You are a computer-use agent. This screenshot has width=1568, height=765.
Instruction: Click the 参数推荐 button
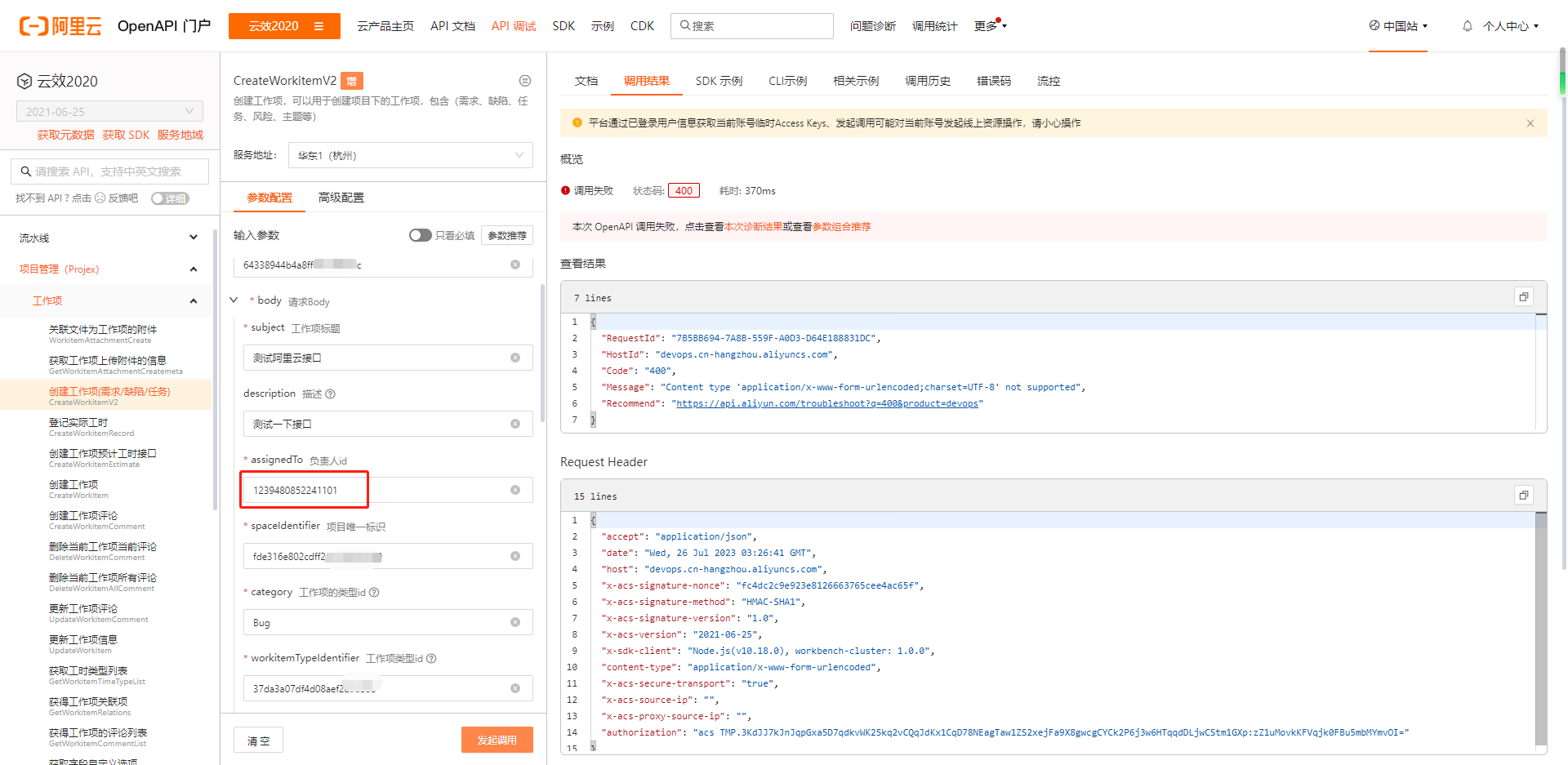507,235
